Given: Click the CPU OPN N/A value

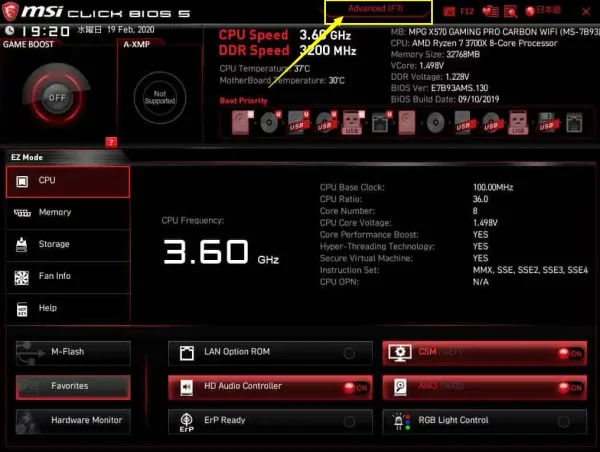Looking at the screenshot, I should click(481, 282).
